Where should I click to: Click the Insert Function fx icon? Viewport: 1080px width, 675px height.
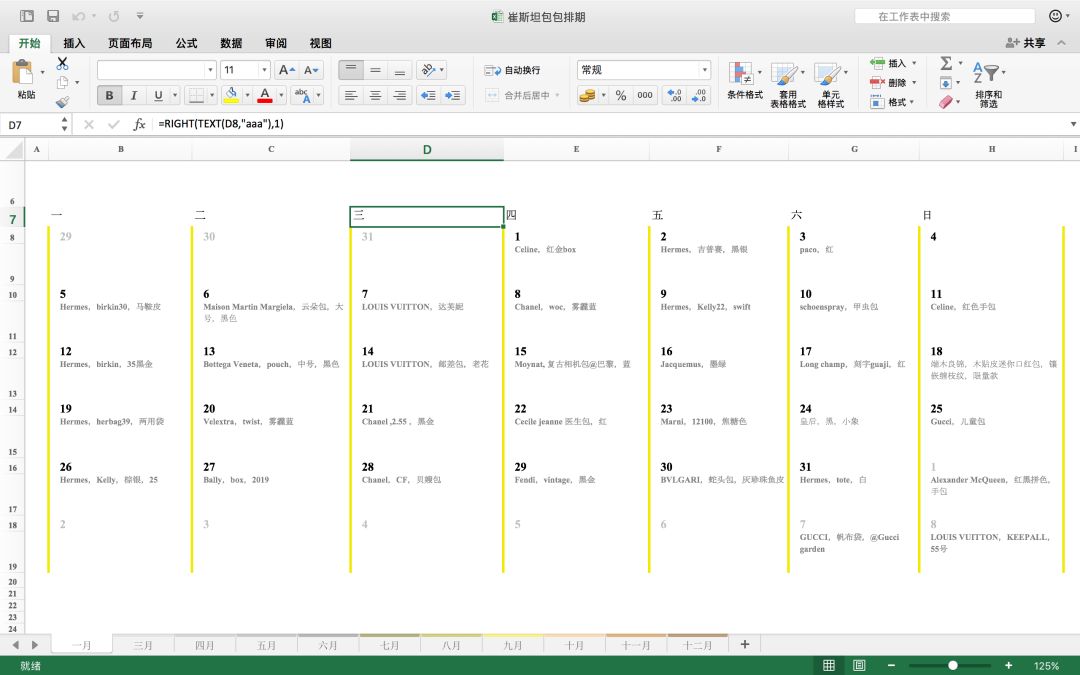click(x=139, y=124)
